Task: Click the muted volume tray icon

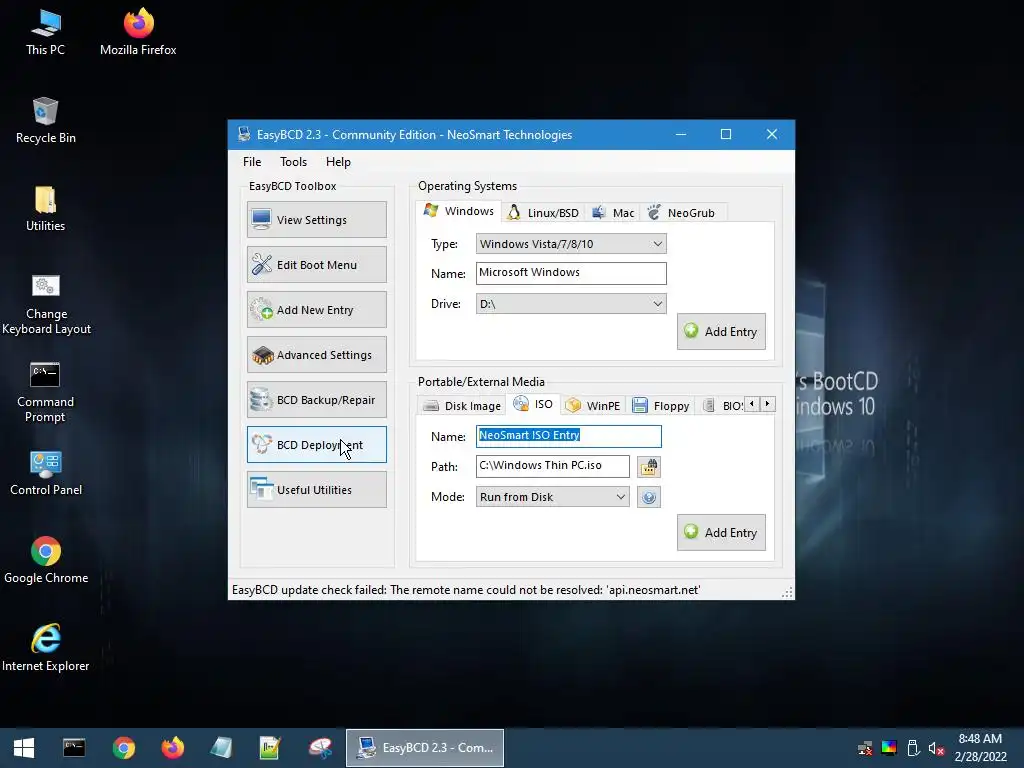Action: [936, 748]
